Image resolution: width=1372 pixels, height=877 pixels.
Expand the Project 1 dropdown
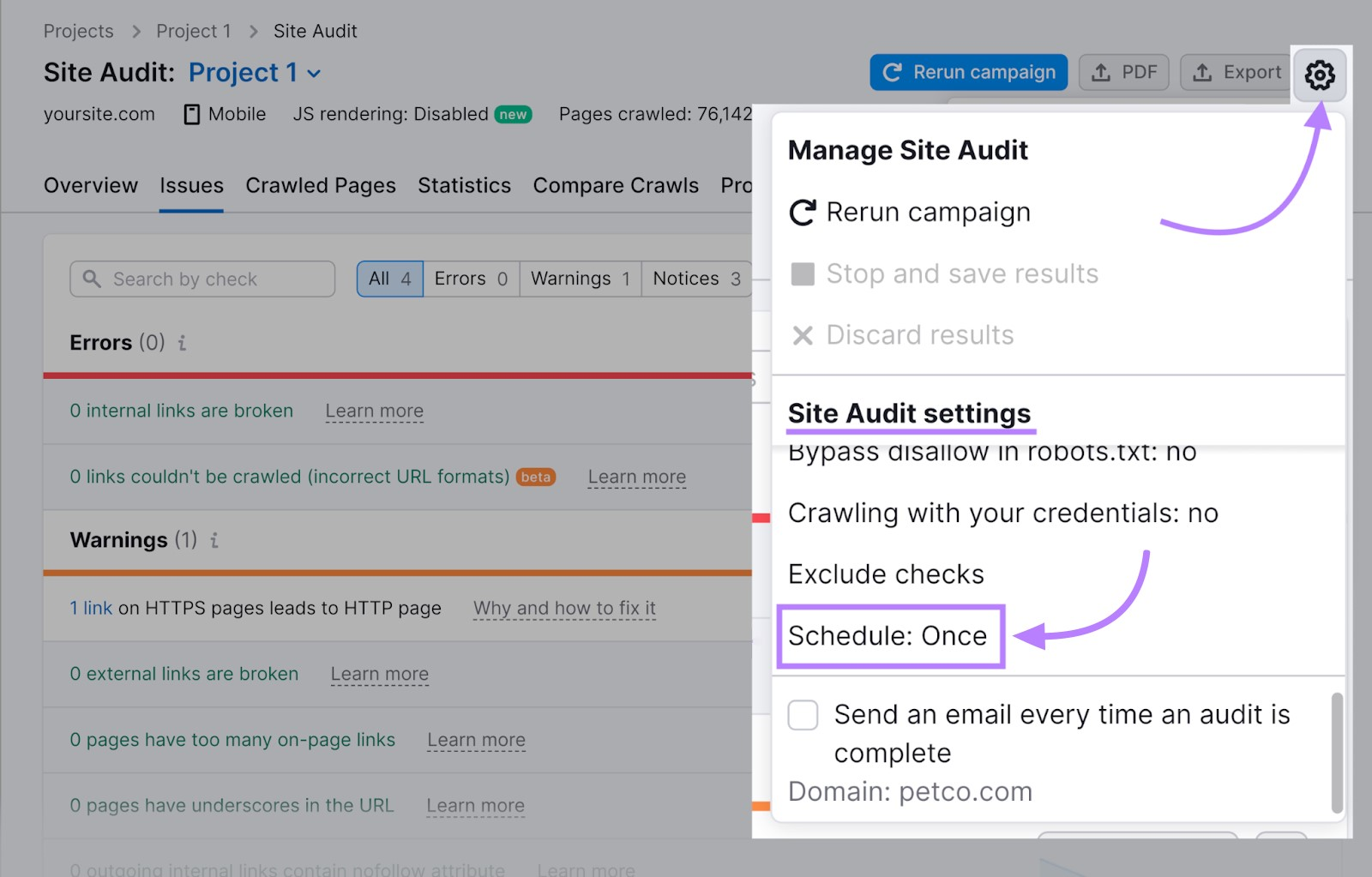point(314,73)
